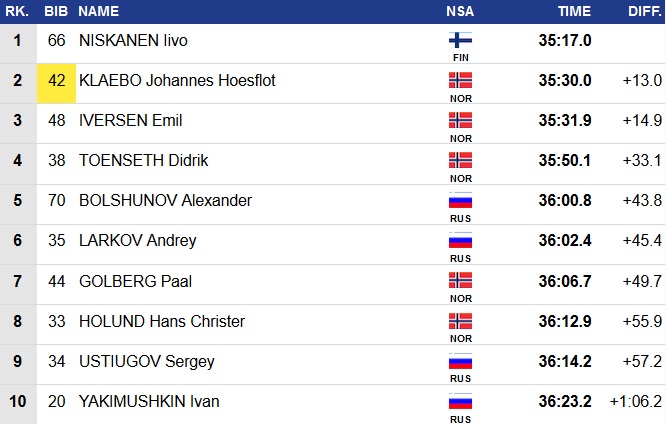Click Russia flag beside Bolshunov Alexander
Image resolution: width=666 pixels, height=424 pixels.
tap(460, 200)
